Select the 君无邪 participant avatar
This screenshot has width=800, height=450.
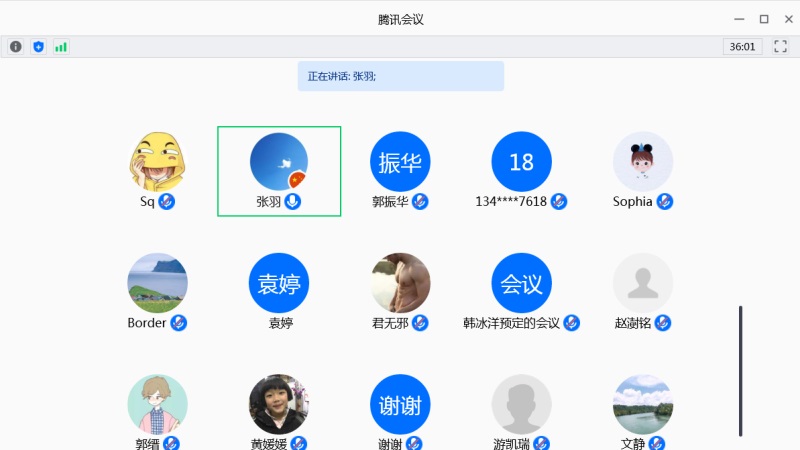pyautogui.click(x=400, y=283)
